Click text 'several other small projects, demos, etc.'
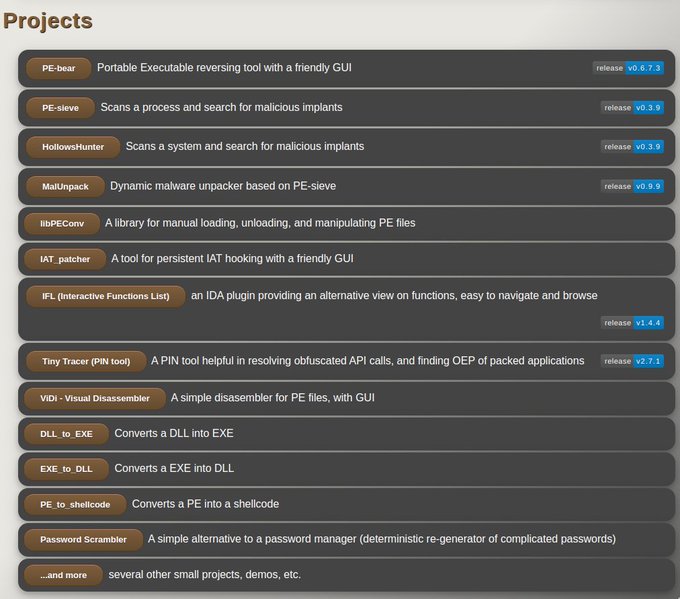Screen dimensions: 680x599 point(205,575)
